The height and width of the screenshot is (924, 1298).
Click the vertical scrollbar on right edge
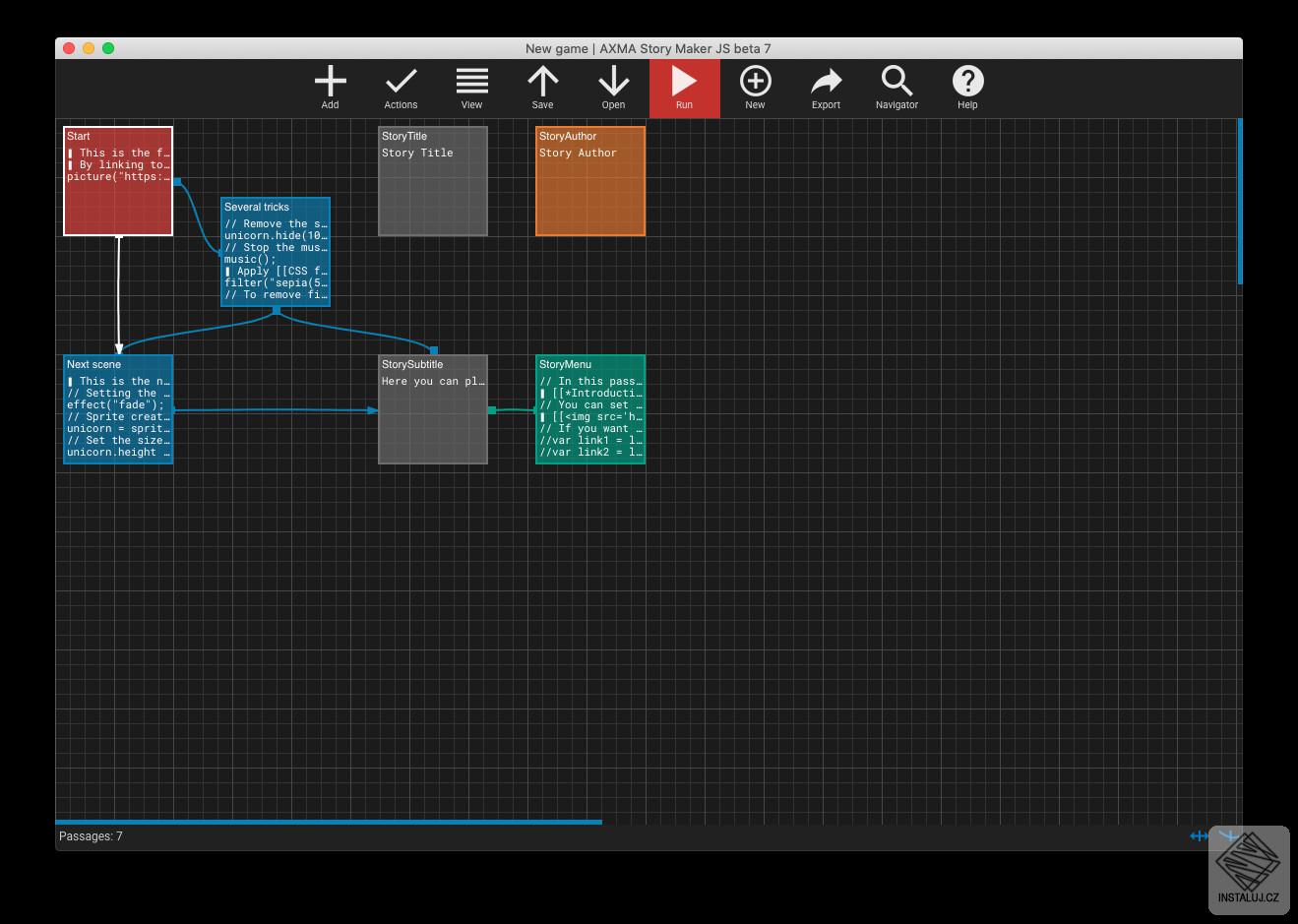tap(1240, 201)
